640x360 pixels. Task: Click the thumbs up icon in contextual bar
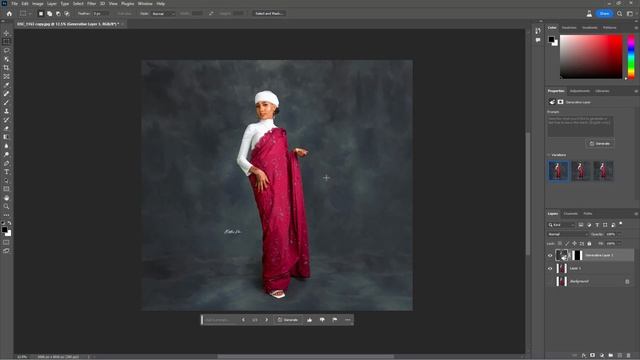click(309, 320)
